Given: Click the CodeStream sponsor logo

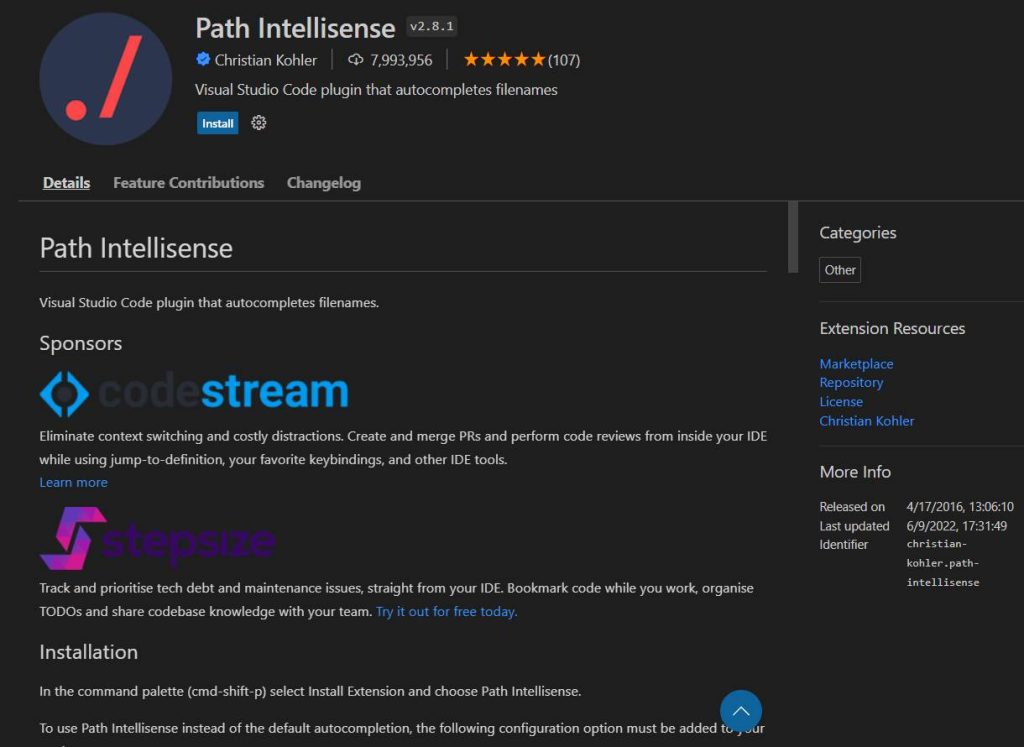Looking at the screenshot, I should point(194,393).
